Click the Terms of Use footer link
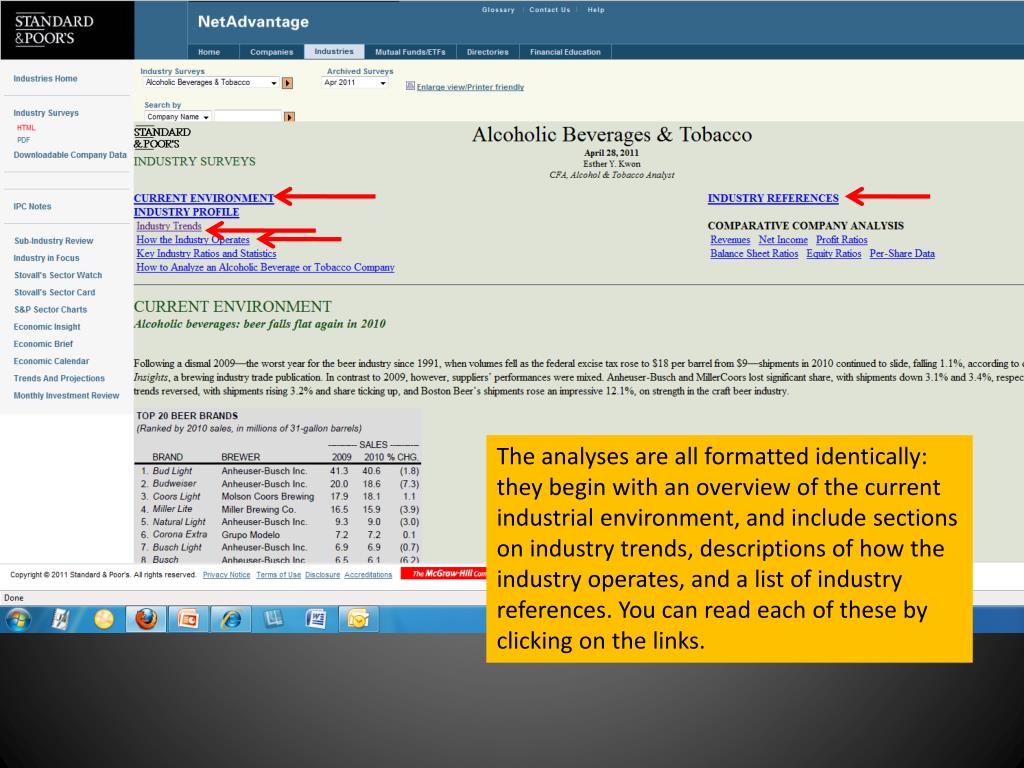Screen dimensions: 1024x768 click(278, 575)
